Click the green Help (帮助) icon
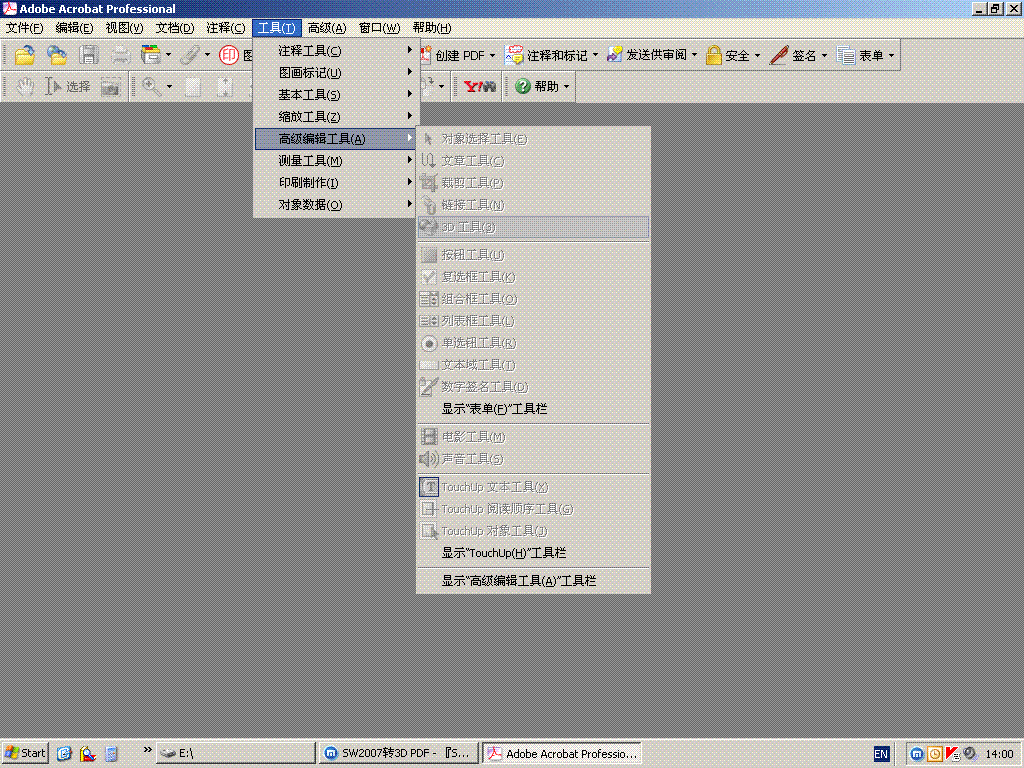The width and height of the screenshot is (1024, 768). pos(522,86)
